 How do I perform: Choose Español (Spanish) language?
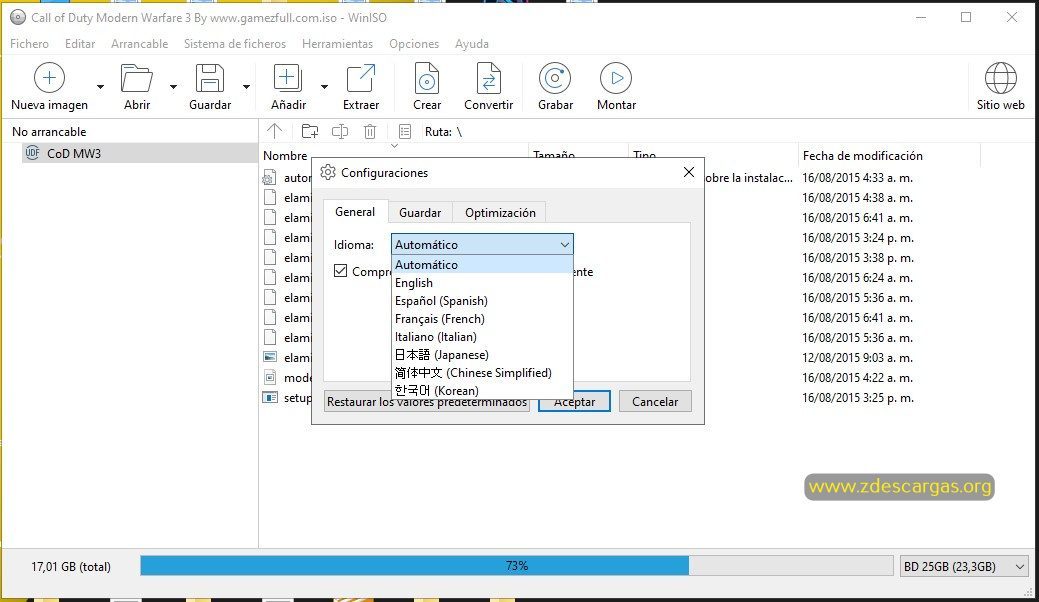coord(482,301)
